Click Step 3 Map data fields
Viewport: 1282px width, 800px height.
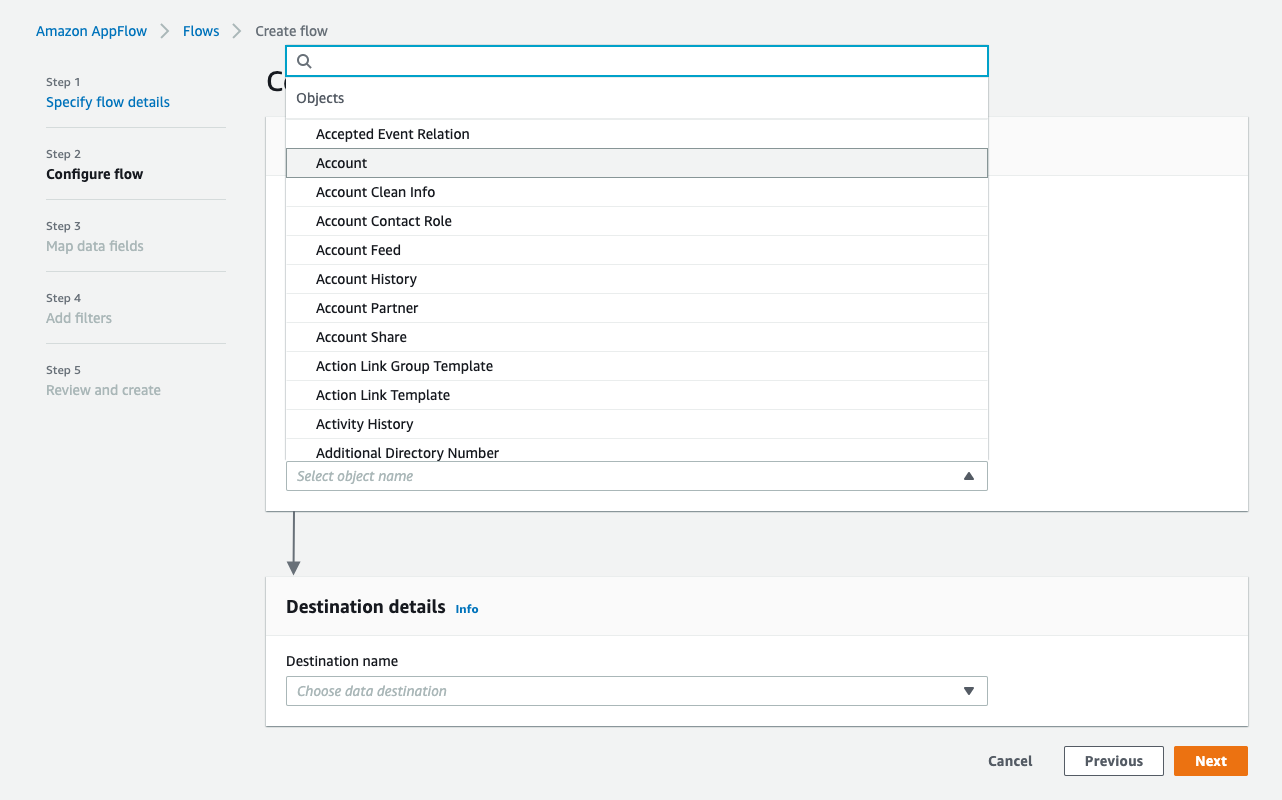pos(94,246)
